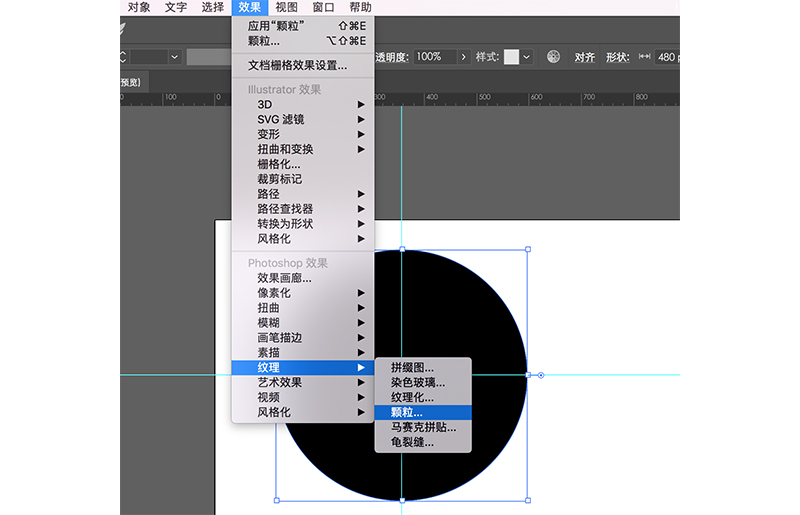800x515 pixels.
Task: Expand the 变形 submenu
Action: click(x=303, y=134)
